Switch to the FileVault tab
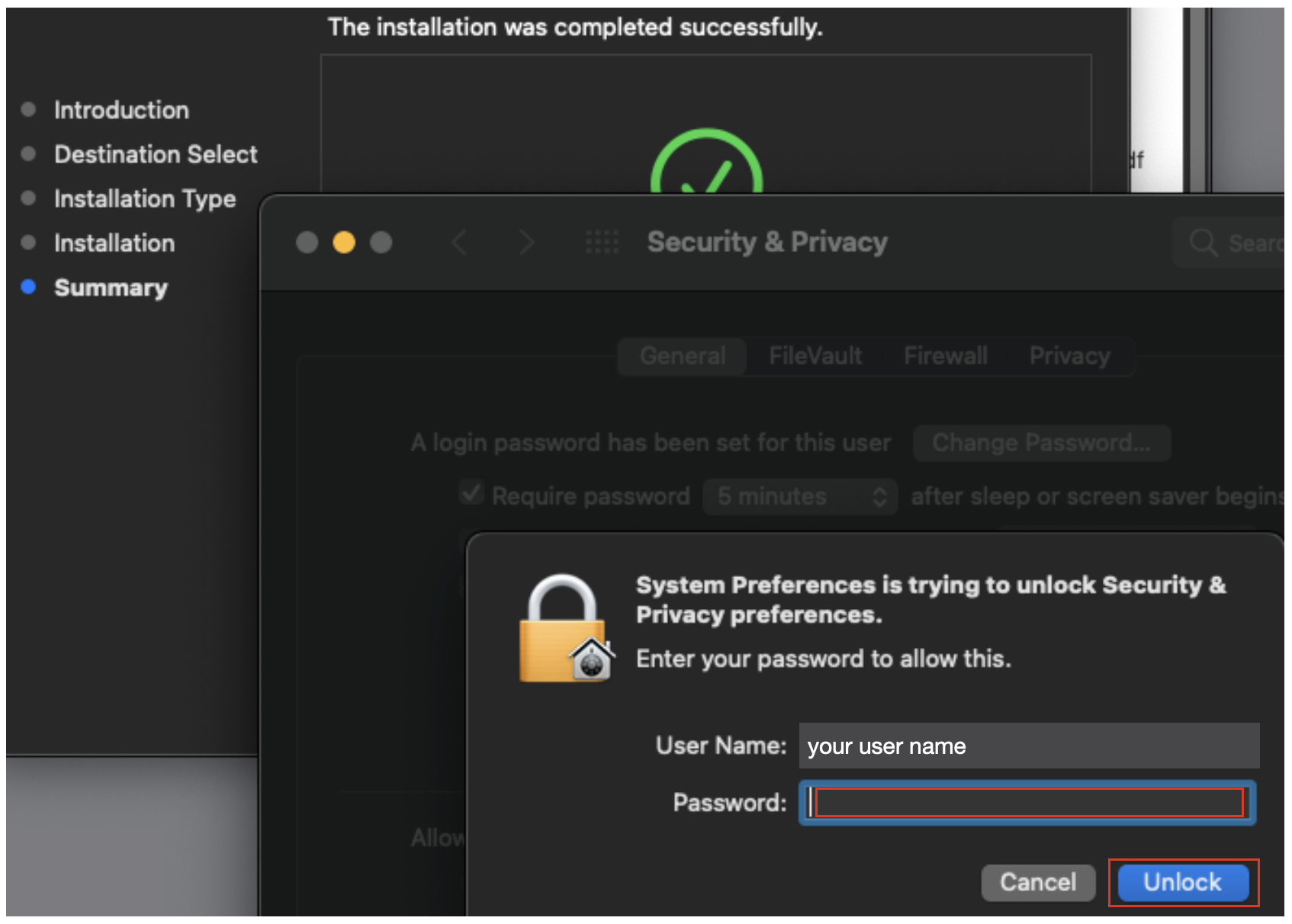The image size is (1292, 924). pos(815,356)
